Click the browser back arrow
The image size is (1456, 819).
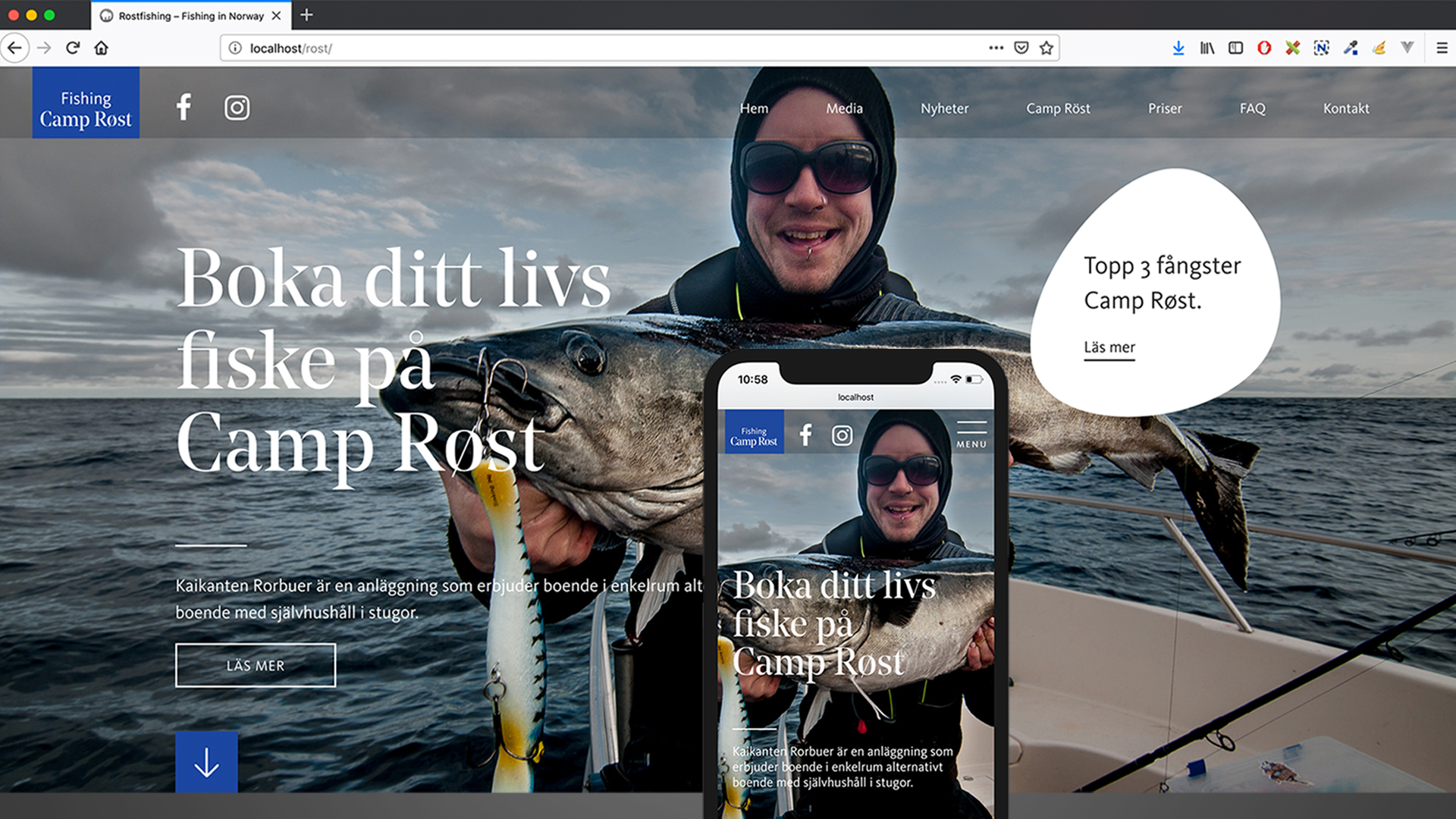[15, 48]
